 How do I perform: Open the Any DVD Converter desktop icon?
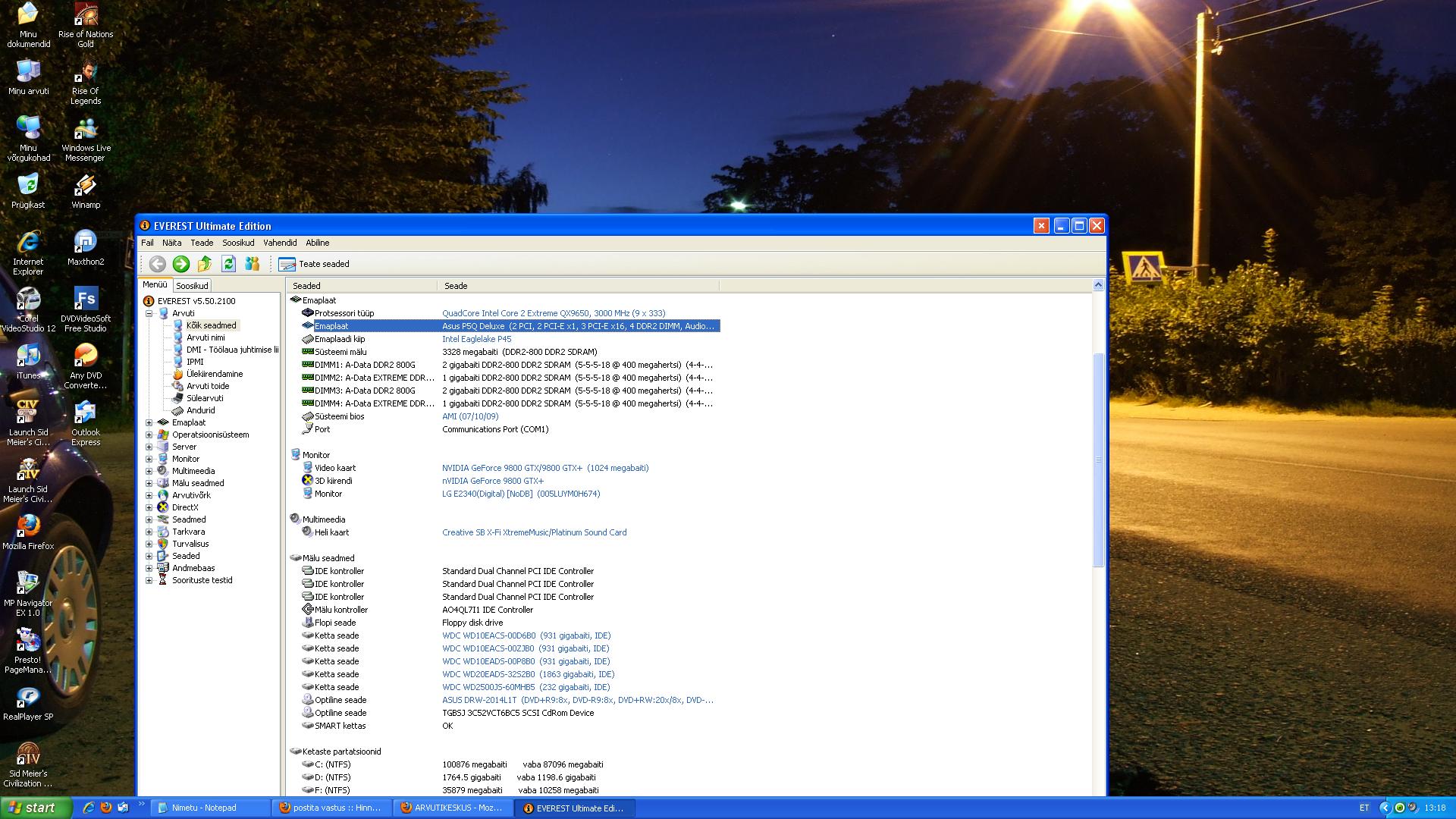86,366
